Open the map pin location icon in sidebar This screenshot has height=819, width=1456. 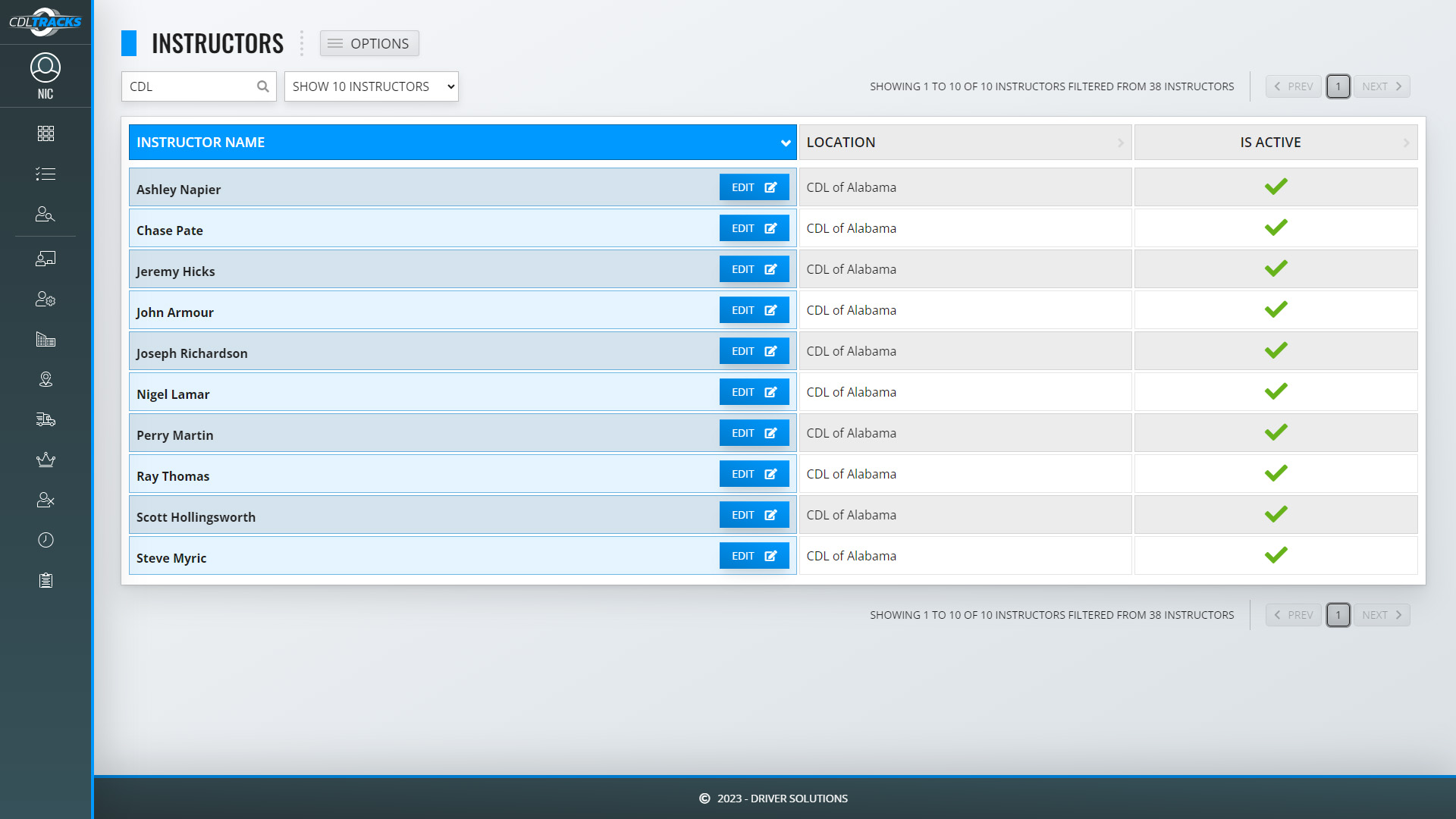coord(45,379)
